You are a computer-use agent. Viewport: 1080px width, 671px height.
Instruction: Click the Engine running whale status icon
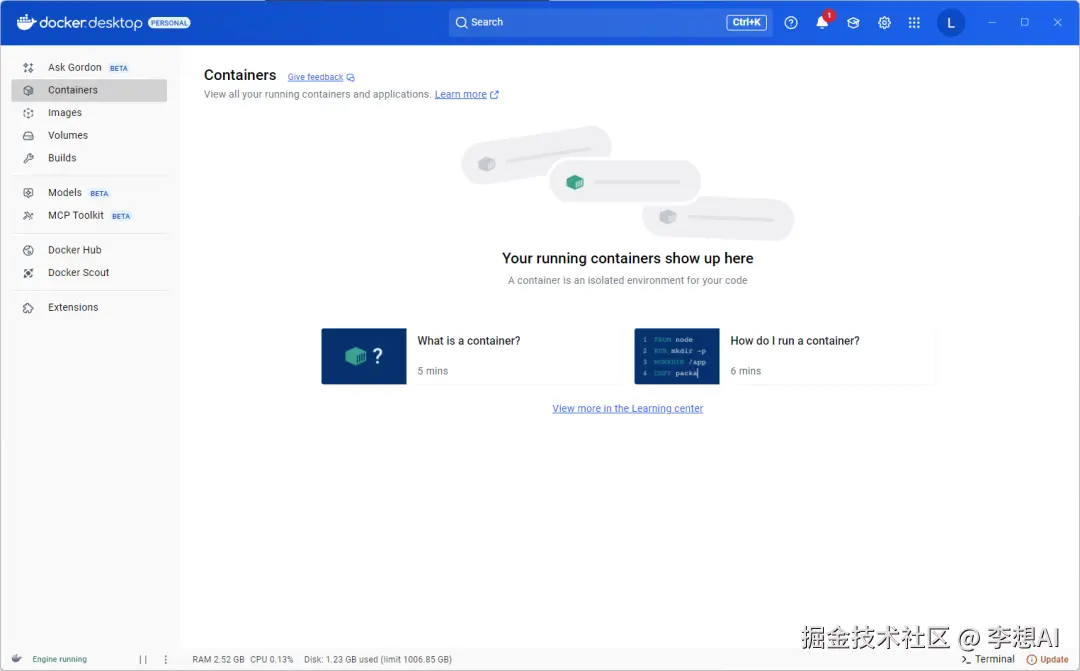17,659
